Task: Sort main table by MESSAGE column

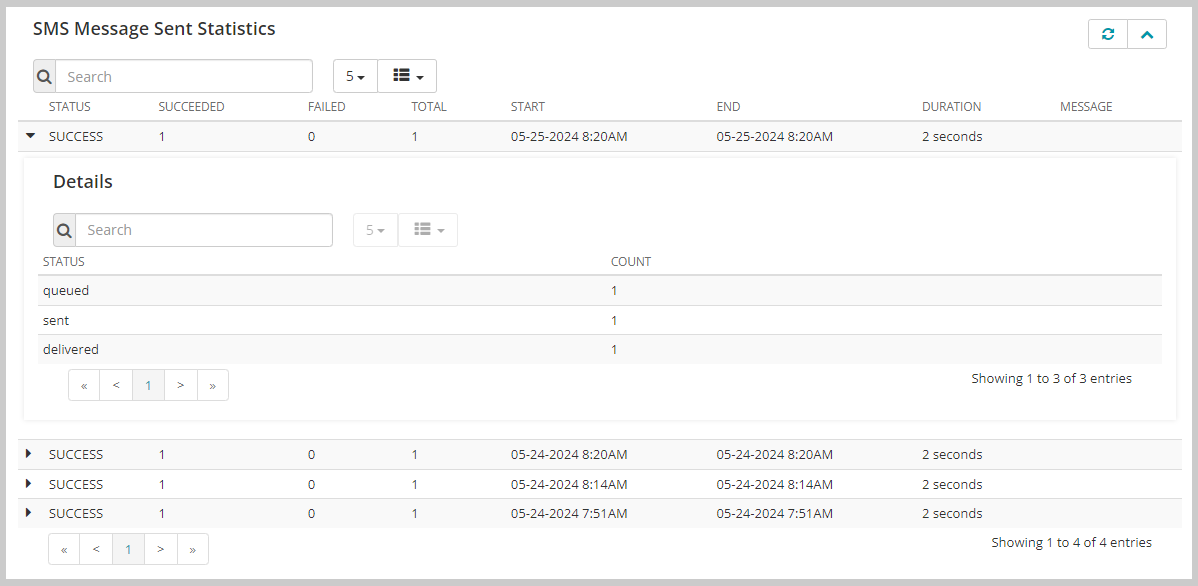Action: [1086, 107]
